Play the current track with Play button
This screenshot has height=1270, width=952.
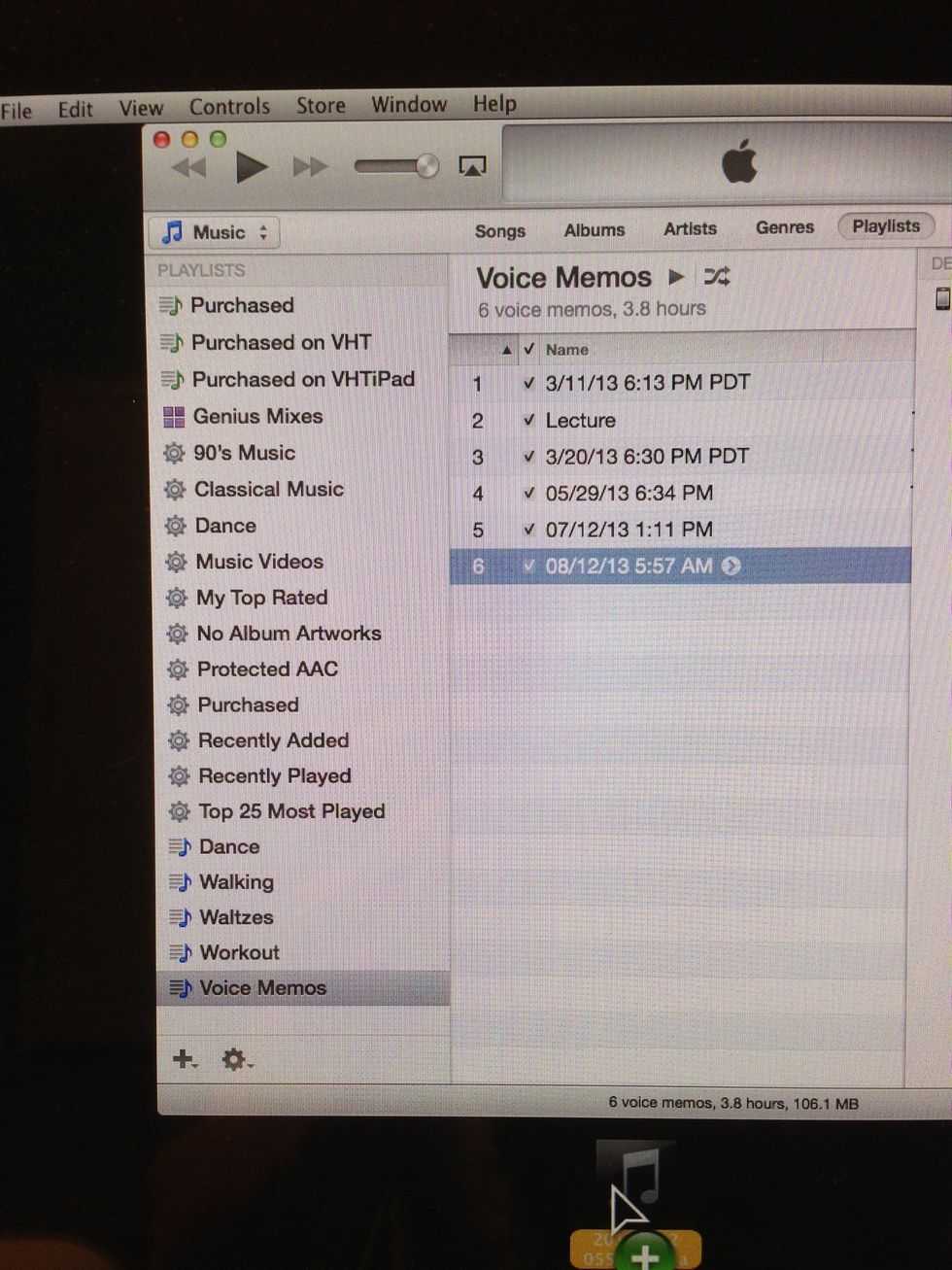252,167
